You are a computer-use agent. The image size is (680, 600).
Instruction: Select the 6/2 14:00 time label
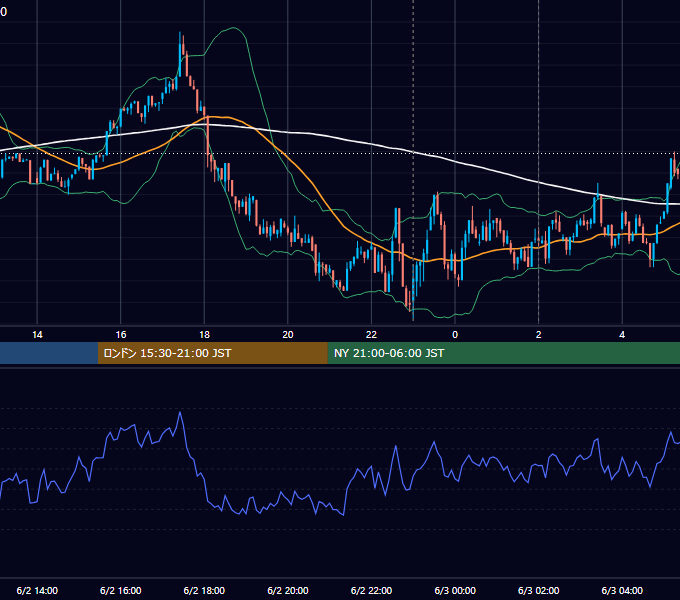37,590
